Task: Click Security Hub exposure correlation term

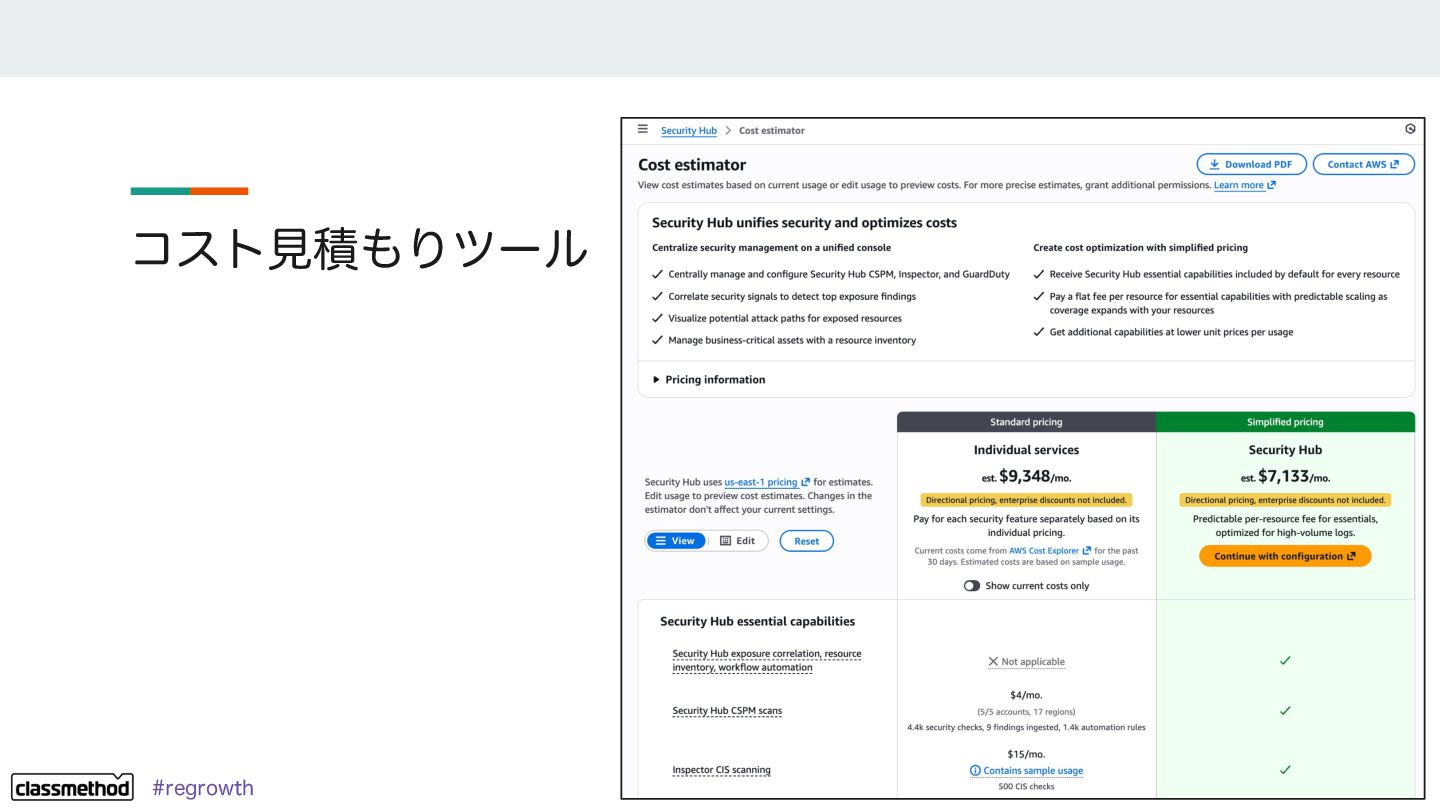Action: 766,661
